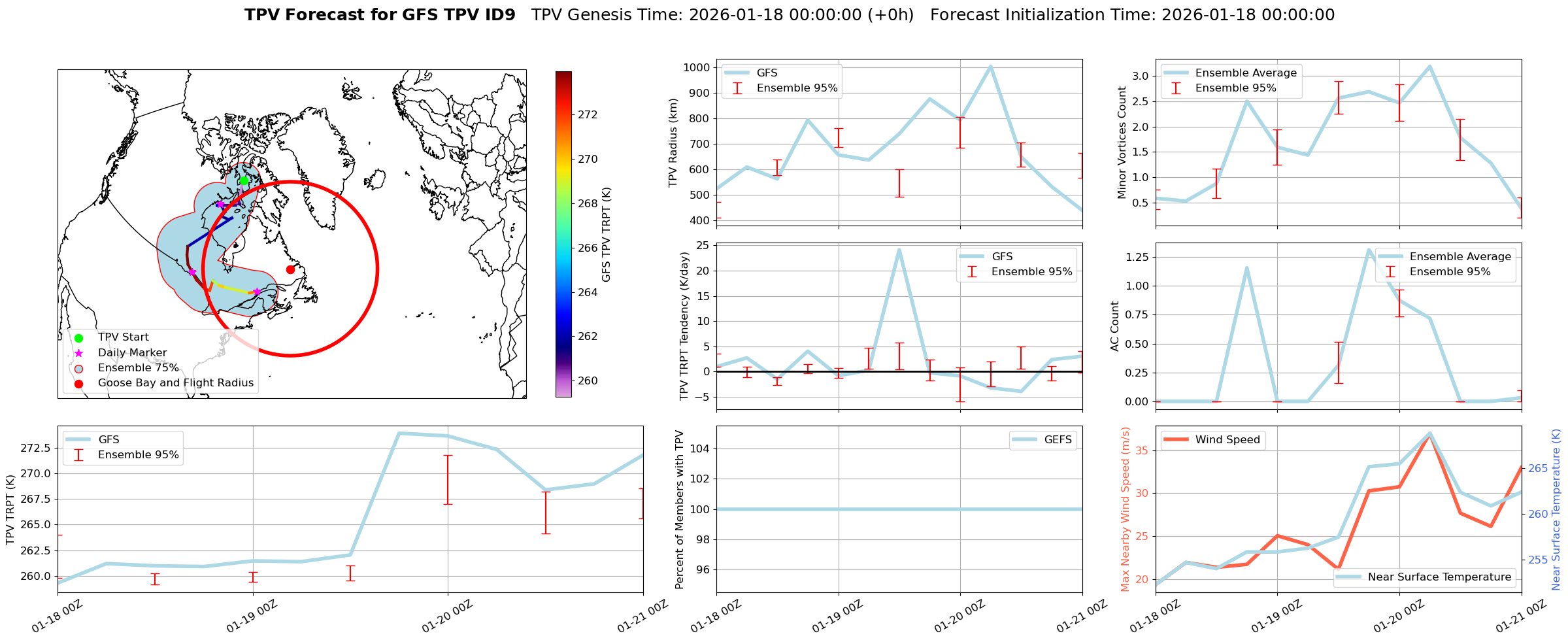Click the GFS TPV TRPT colorbar label
The image size is (1568, 642).
[x=607, y=235]
